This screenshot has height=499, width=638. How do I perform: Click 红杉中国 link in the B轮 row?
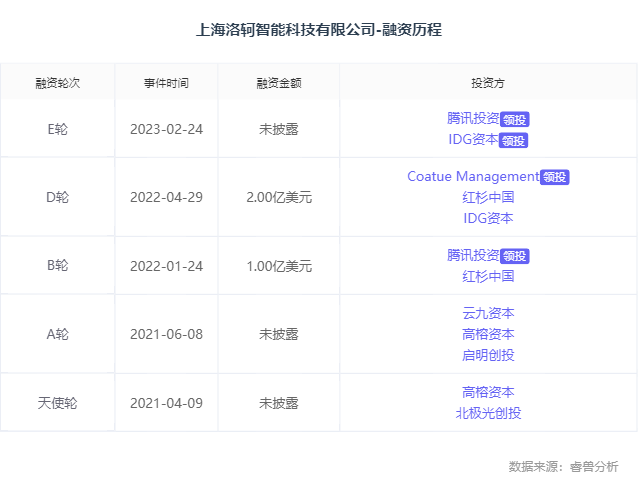(x=488, y=276)
